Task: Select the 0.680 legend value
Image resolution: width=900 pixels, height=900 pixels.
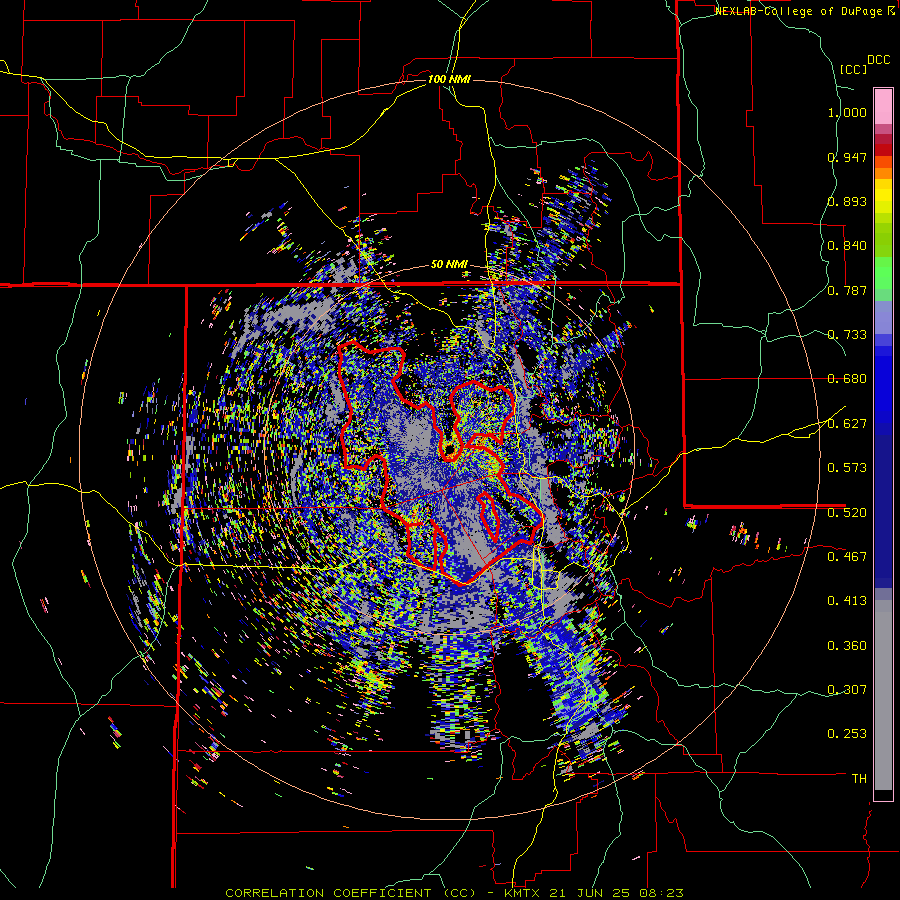Action: 847,379
